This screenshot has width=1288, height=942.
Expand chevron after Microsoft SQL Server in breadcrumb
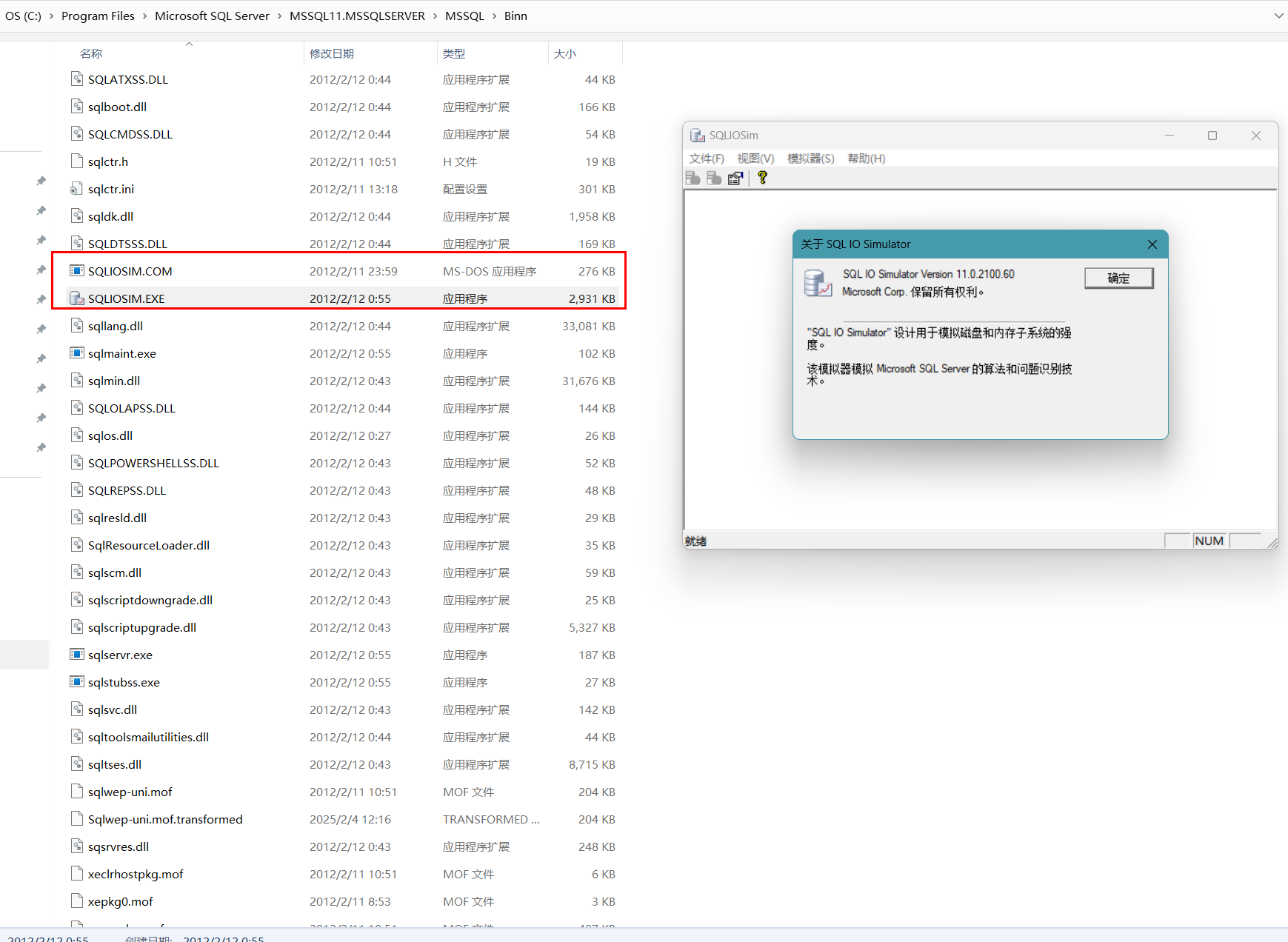tap(279, 16)
